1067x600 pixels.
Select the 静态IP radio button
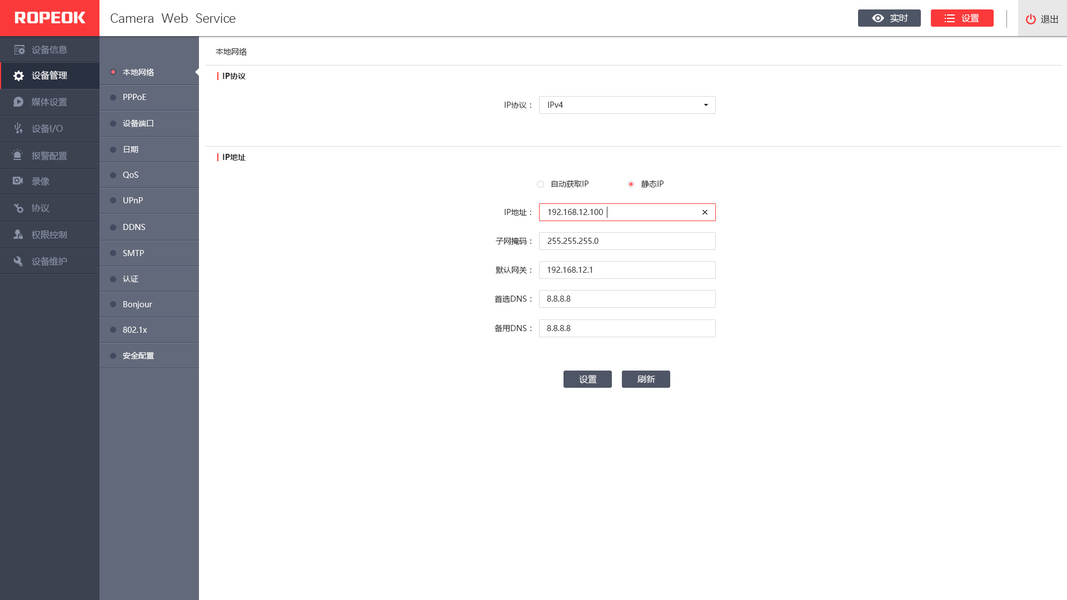631,184
